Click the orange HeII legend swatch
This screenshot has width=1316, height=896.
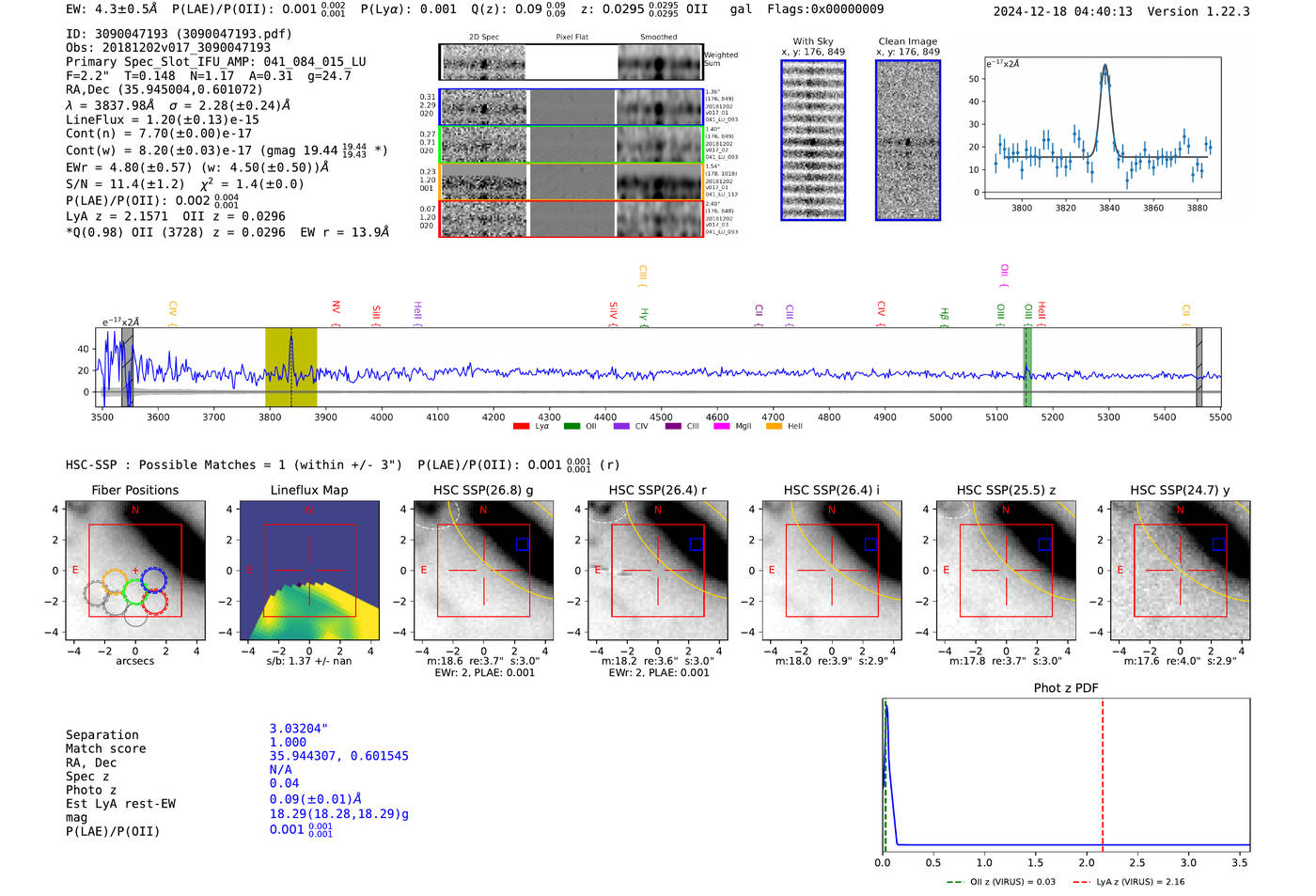774,426
